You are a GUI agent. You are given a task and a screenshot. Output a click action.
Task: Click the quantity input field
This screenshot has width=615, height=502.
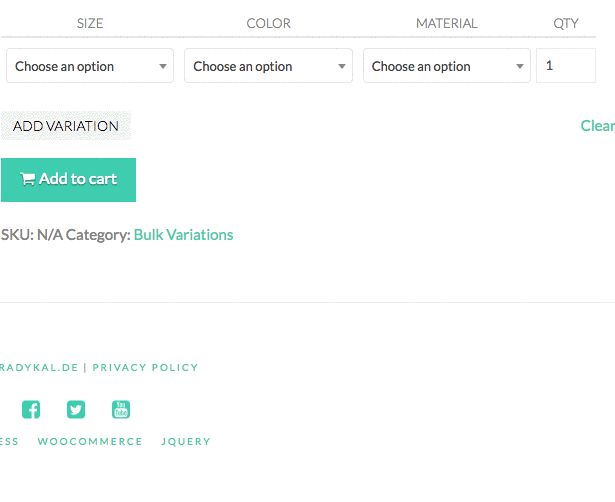click(565, 66)
